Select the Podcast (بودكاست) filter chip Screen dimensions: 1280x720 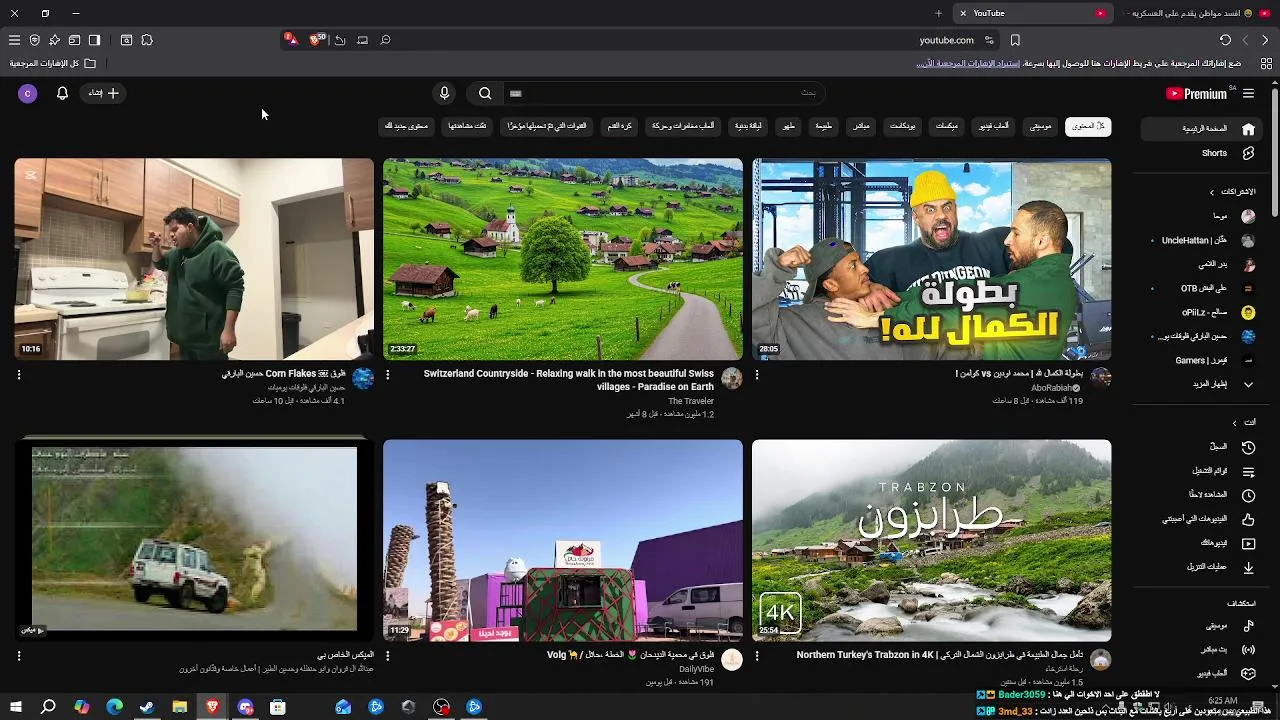tap(903, 127)
